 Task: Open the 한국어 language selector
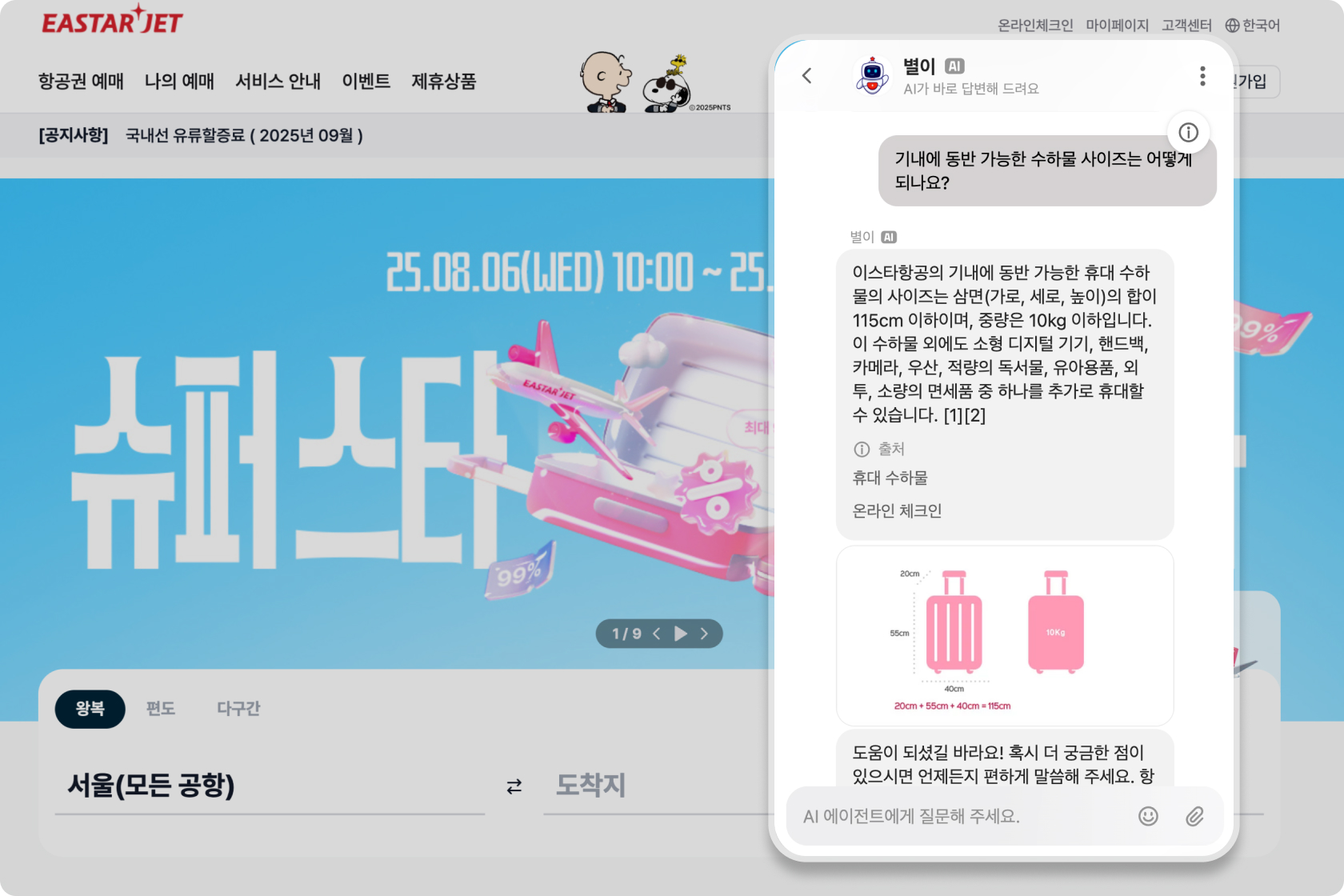[1253, 26]
